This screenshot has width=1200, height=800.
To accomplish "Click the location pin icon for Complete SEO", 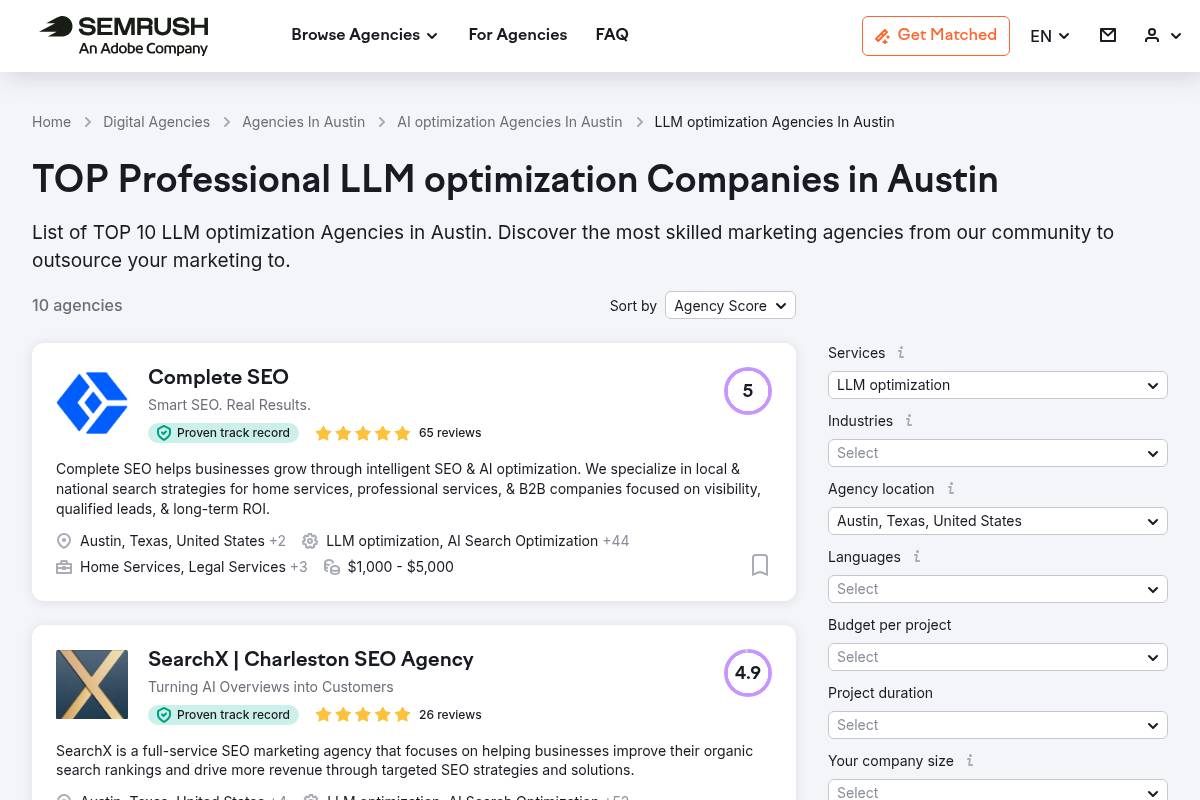I will (x=64, y=541).
